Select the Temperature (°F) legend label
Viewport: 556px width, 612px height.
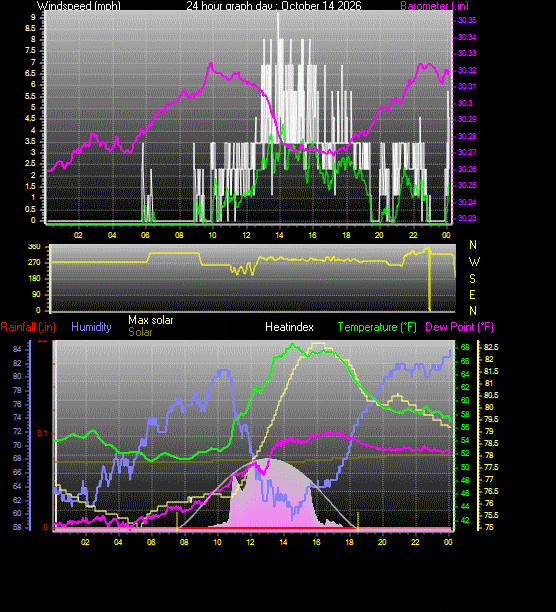click(377, 327)
